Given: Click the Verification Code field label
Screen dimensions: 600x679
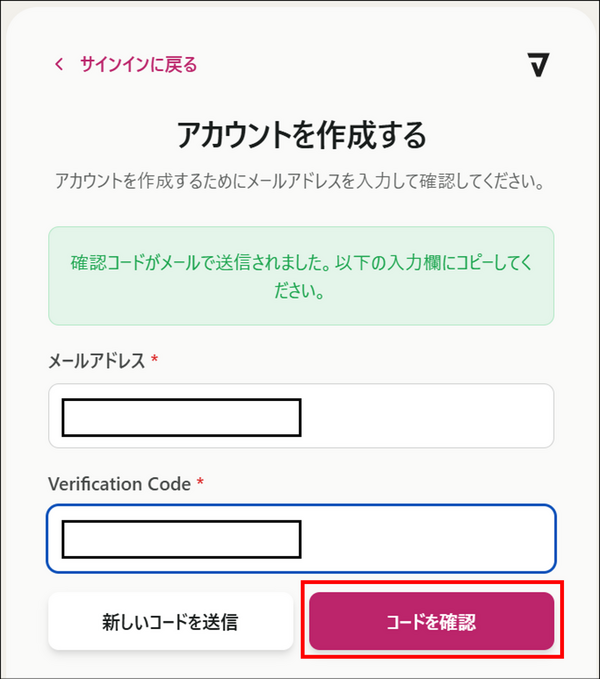Looking at the screenshot, I should point(118,483).
